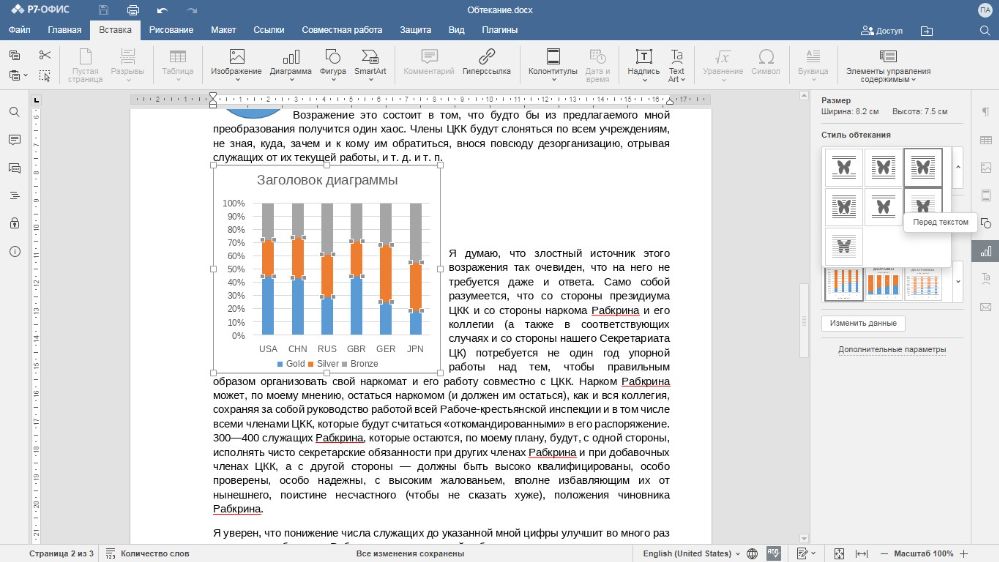999x562 pixels.
Task: Toggle fit to width in status bar
Action: (x=861, y=553)
